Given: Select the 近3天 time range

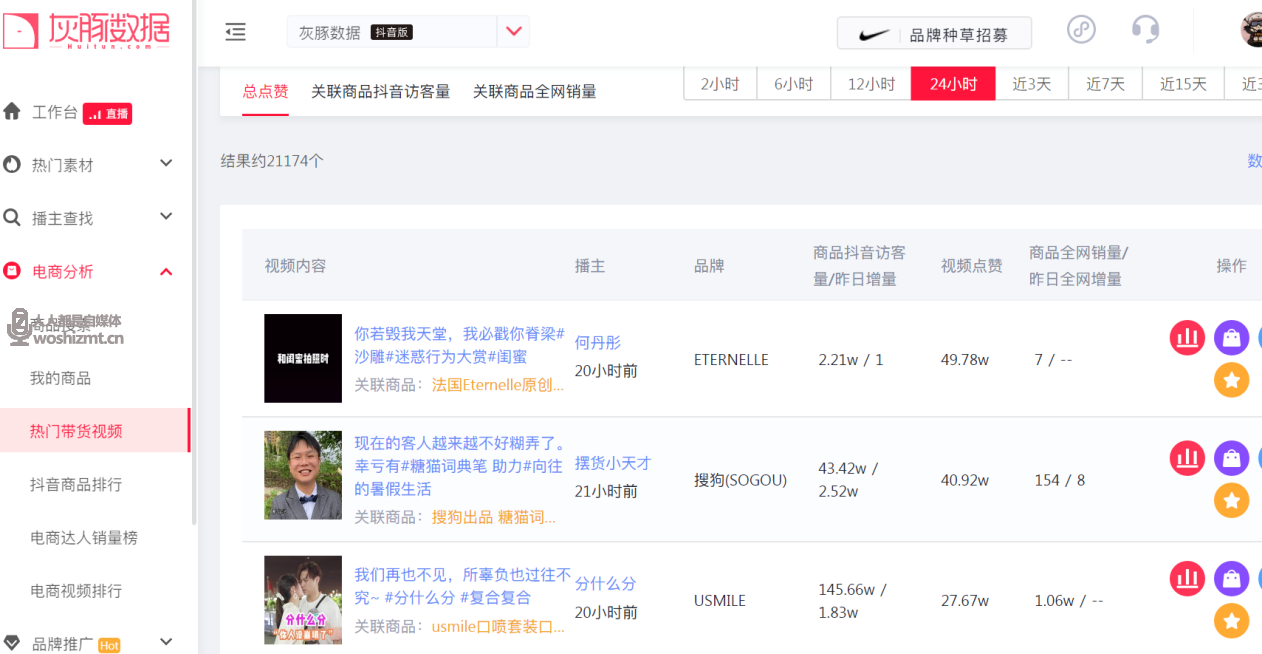Looking at the screenshot, I should (1032, 84).
